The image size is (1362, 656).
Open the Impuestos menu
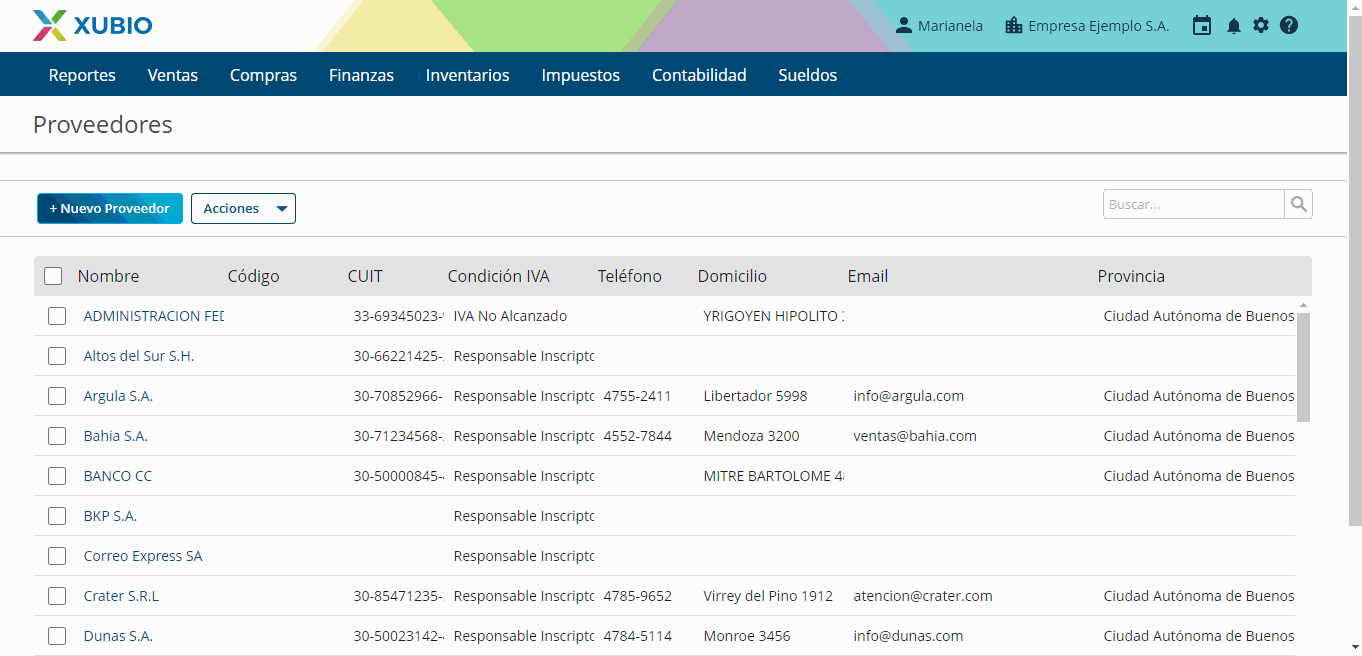pos(580,75)
